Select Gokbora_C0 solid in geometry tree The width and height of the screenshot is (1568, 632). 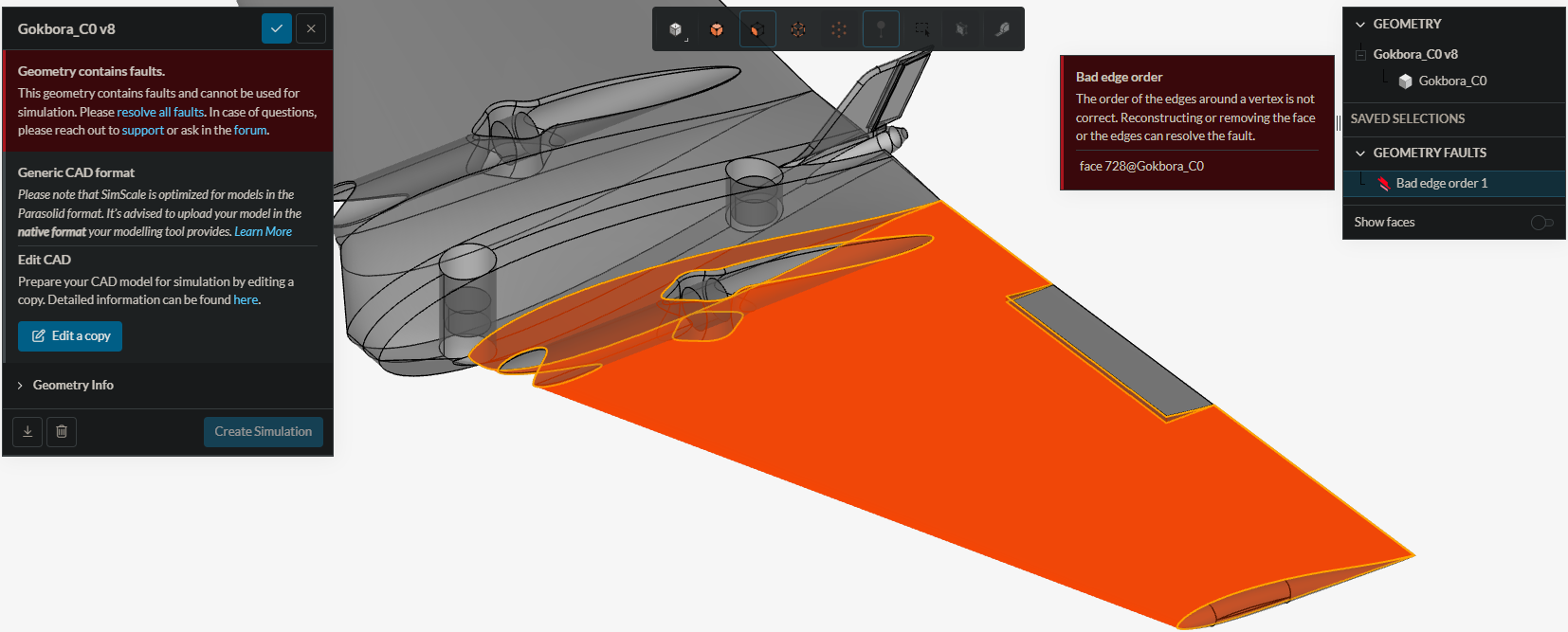tap(1451, 81)
